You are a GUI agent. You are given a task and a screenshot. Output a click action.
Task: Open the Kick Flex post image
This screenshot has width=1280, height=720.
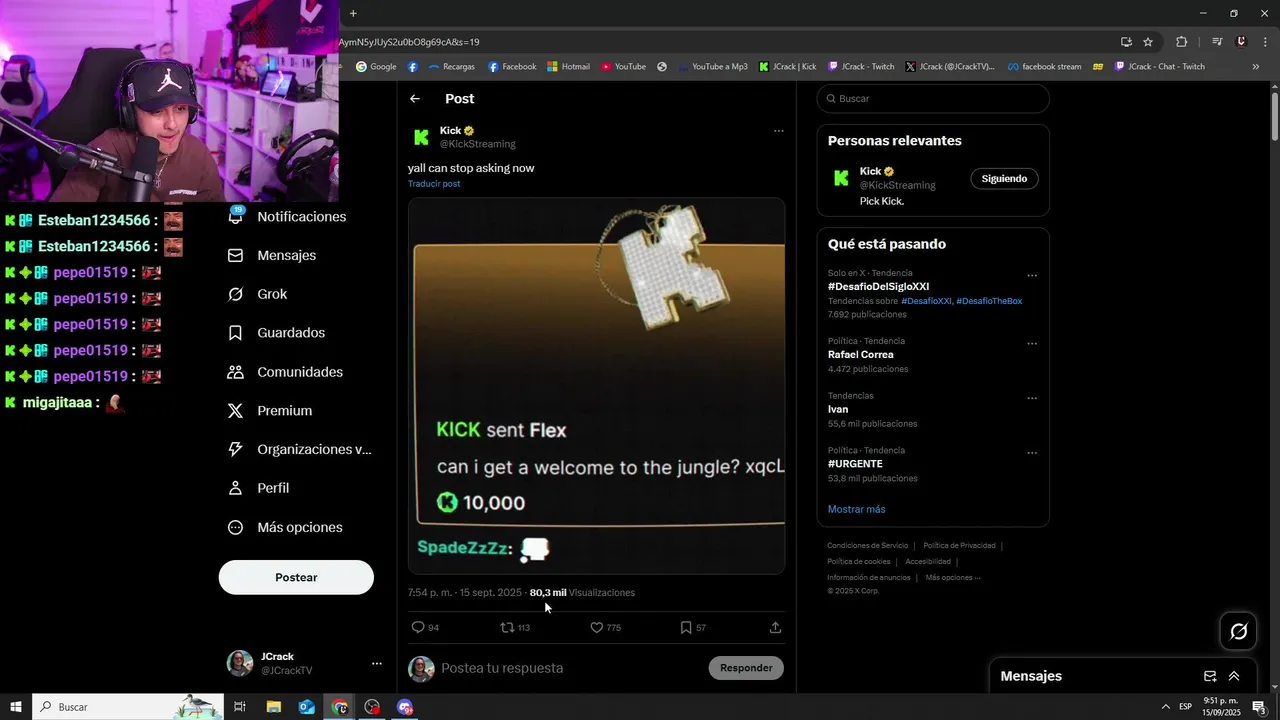(x=596, y=385)
